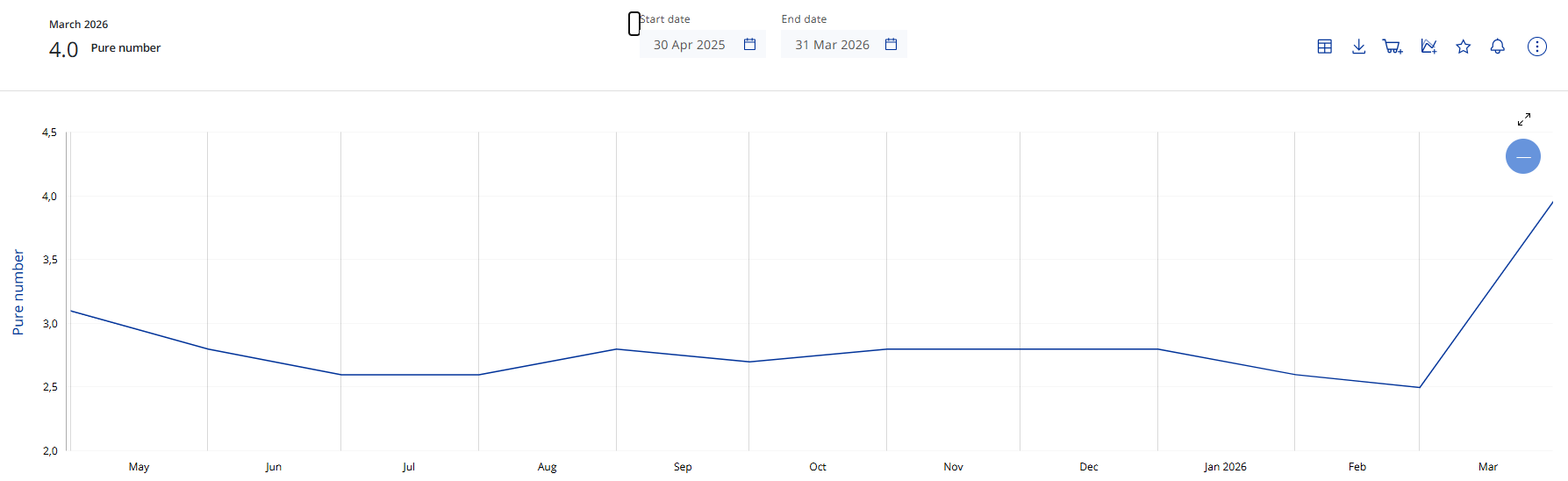Image resolution: width=1568 pixels, height=481 pixels.
Task: Mark series as favorite with star
Action: pyautogui.click(x=1463, y=47)
